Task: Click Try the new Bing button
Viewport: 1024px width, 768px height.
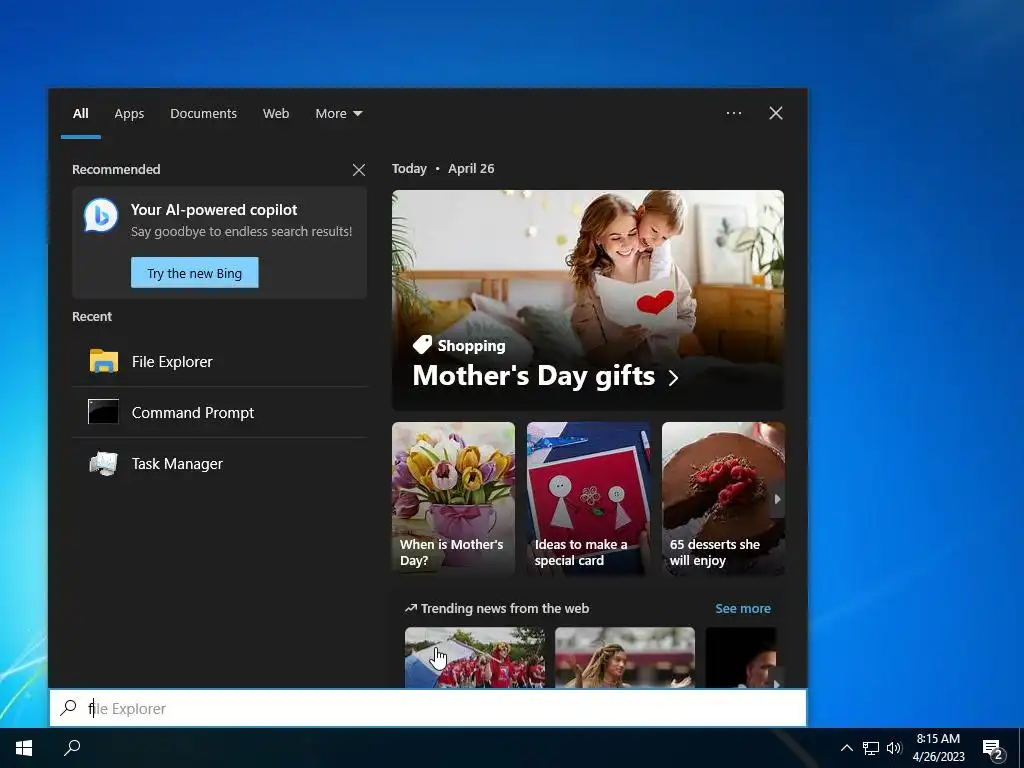Action: tap(195, 272)
